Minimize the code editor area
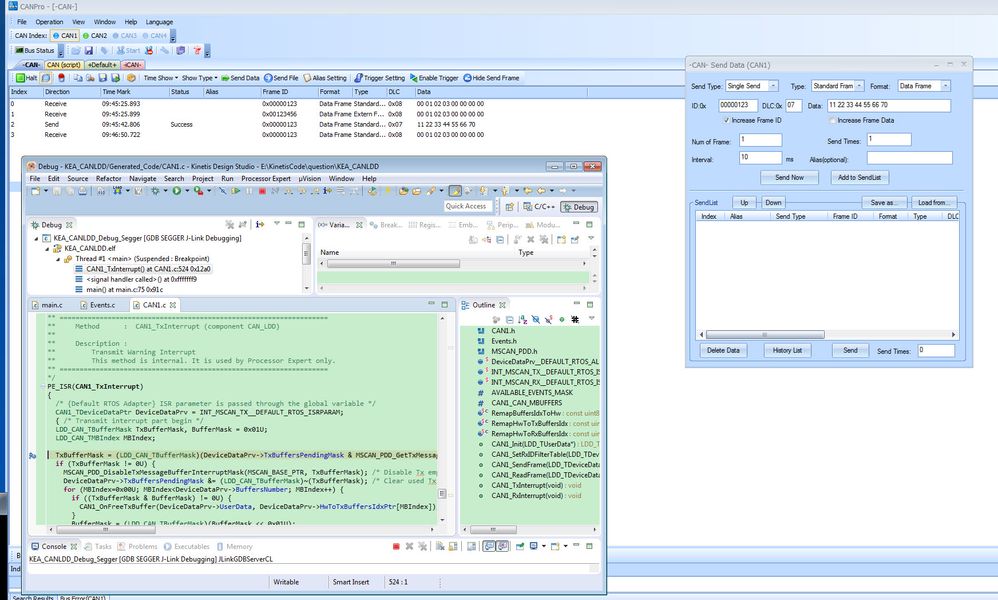Viewport: 998px width, 600px height. click(431, 304)
